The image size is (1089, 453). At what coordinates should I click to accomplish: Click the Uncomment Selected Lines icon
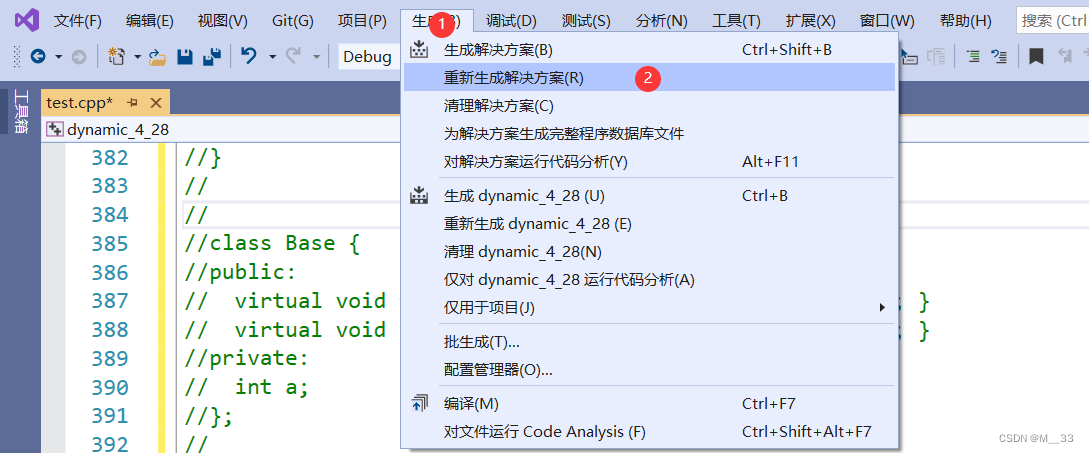pyautogui.click(x=999, y=56)
